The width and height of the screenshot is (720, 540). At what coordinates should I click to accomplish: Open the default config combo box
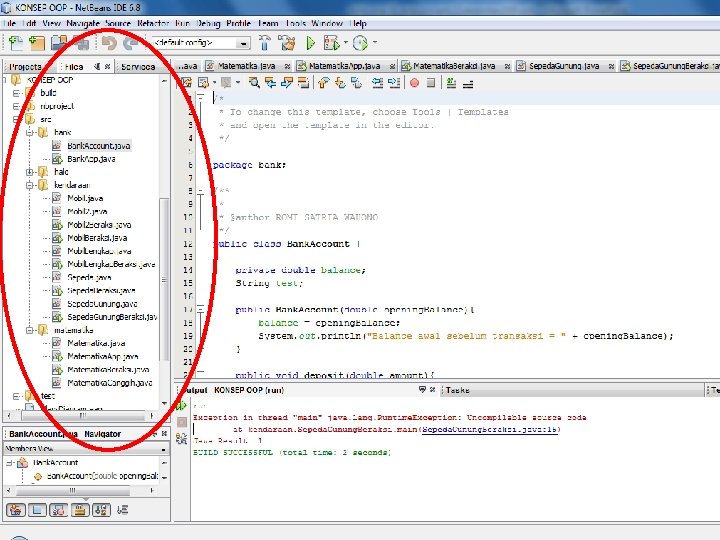tap(201, 43)
